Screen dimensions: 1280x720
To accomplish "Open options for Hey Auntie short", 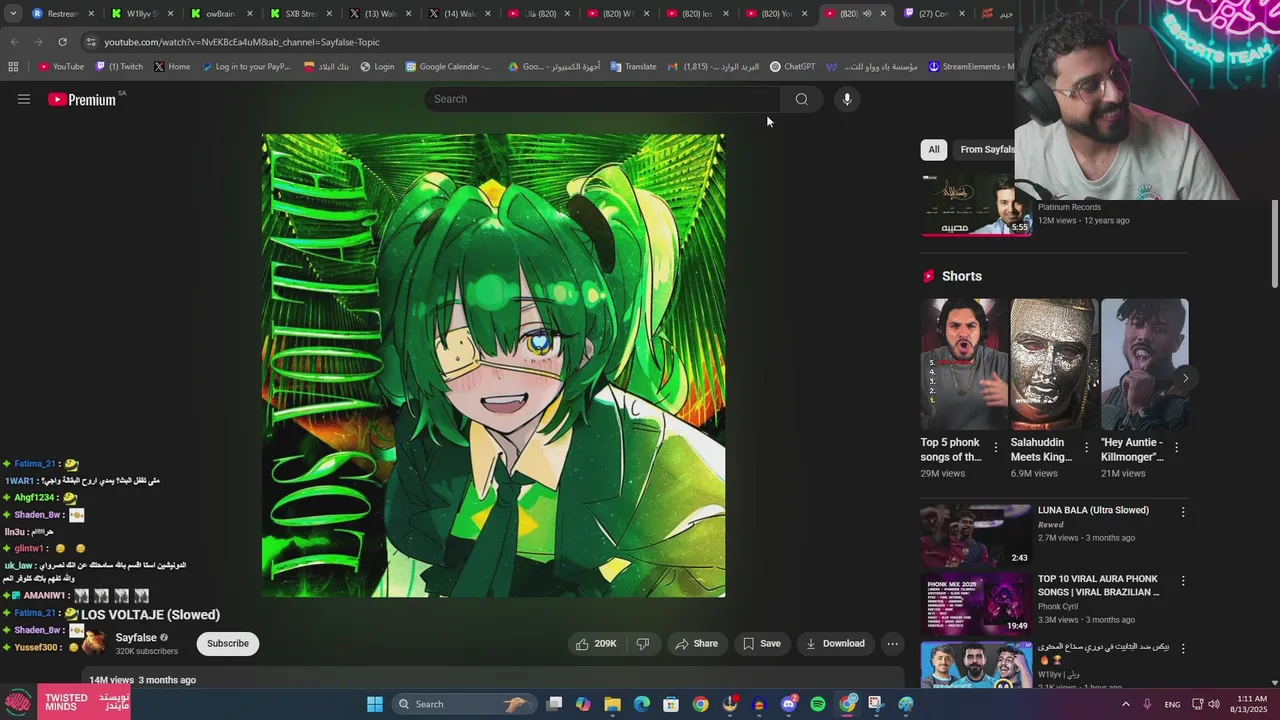I will 1176,448.
